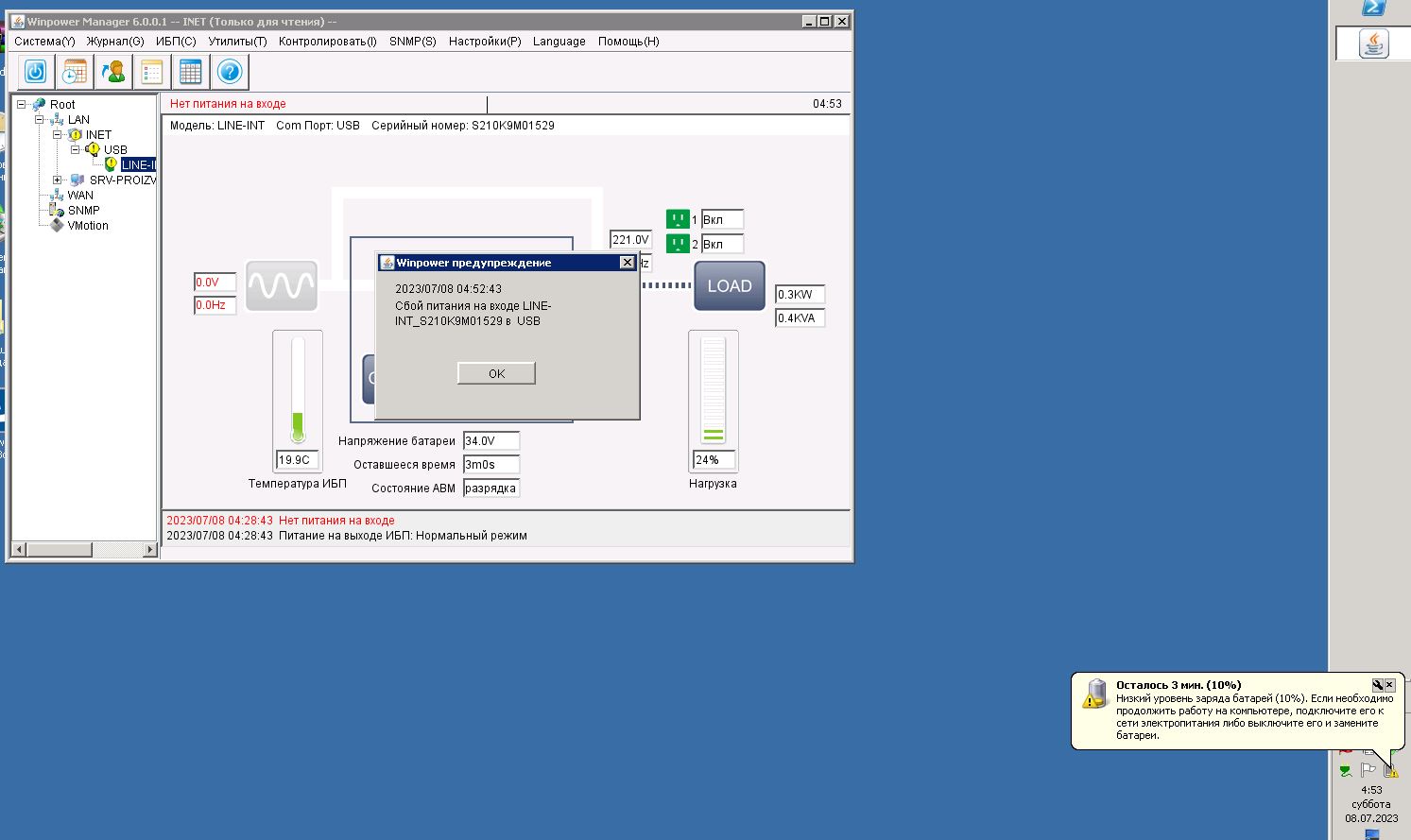
Task: Open the Система(Y) menu
Action: pos(44,42)
